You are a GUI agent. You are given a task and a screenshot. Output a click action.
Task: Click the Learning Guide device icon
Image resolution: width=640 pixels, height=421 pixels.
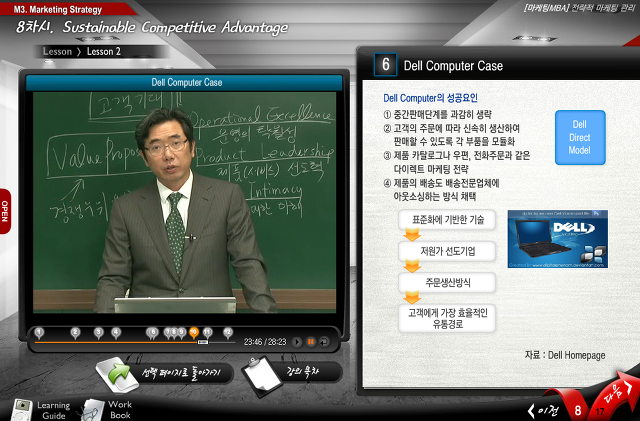[x=22, y=410]
